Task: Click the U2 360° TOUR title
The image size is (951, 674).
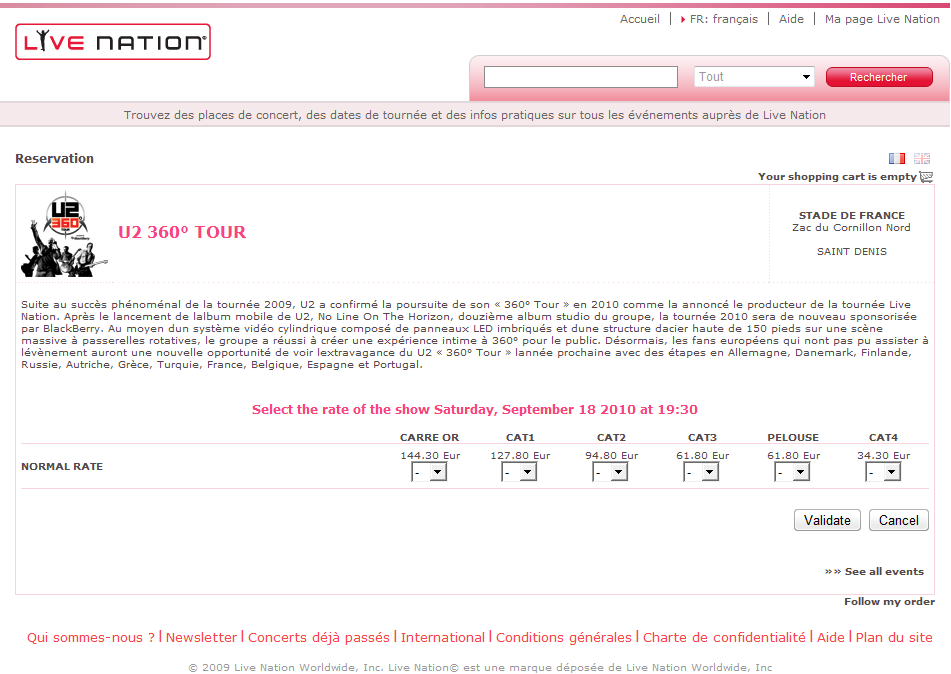Action: click(182, 232)
